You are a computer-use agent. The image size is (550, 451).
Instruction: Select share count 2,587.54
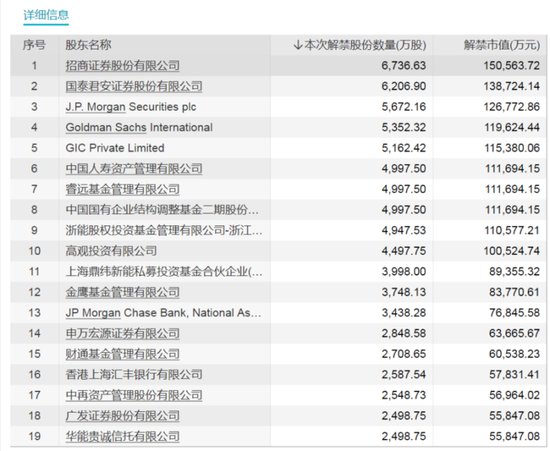404,375
